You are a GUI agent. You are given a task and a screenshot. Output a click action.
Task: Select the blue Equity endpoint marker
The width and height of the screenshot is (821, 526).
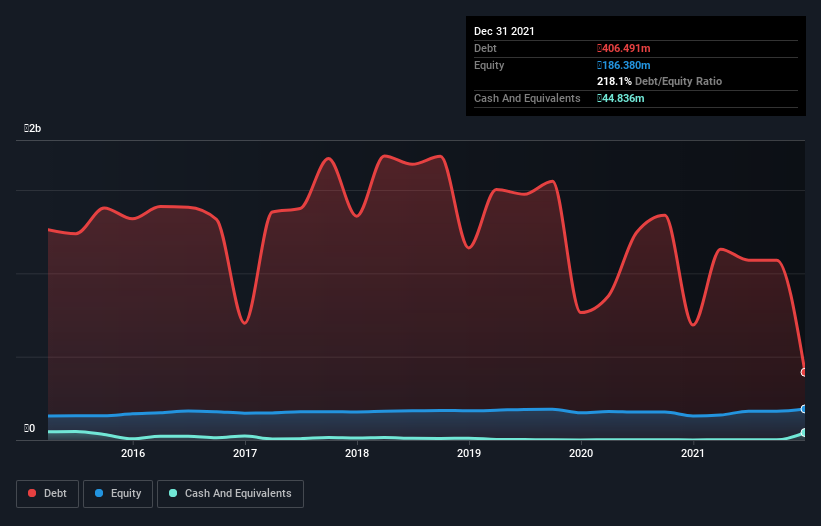(x=804, y=409)
